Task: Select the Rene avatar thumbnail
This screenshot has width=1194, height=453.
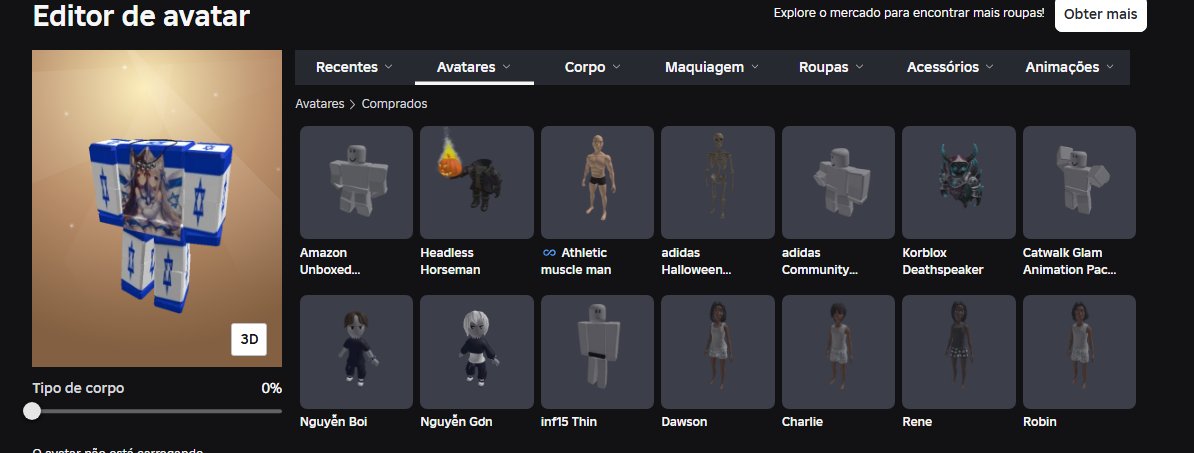Action: pos(959,352)
